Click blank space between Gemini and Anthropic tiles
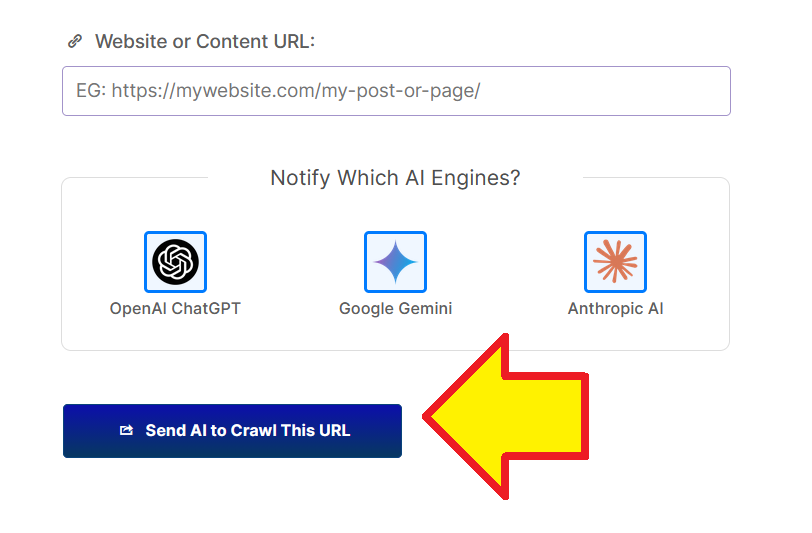 point(505,264)
